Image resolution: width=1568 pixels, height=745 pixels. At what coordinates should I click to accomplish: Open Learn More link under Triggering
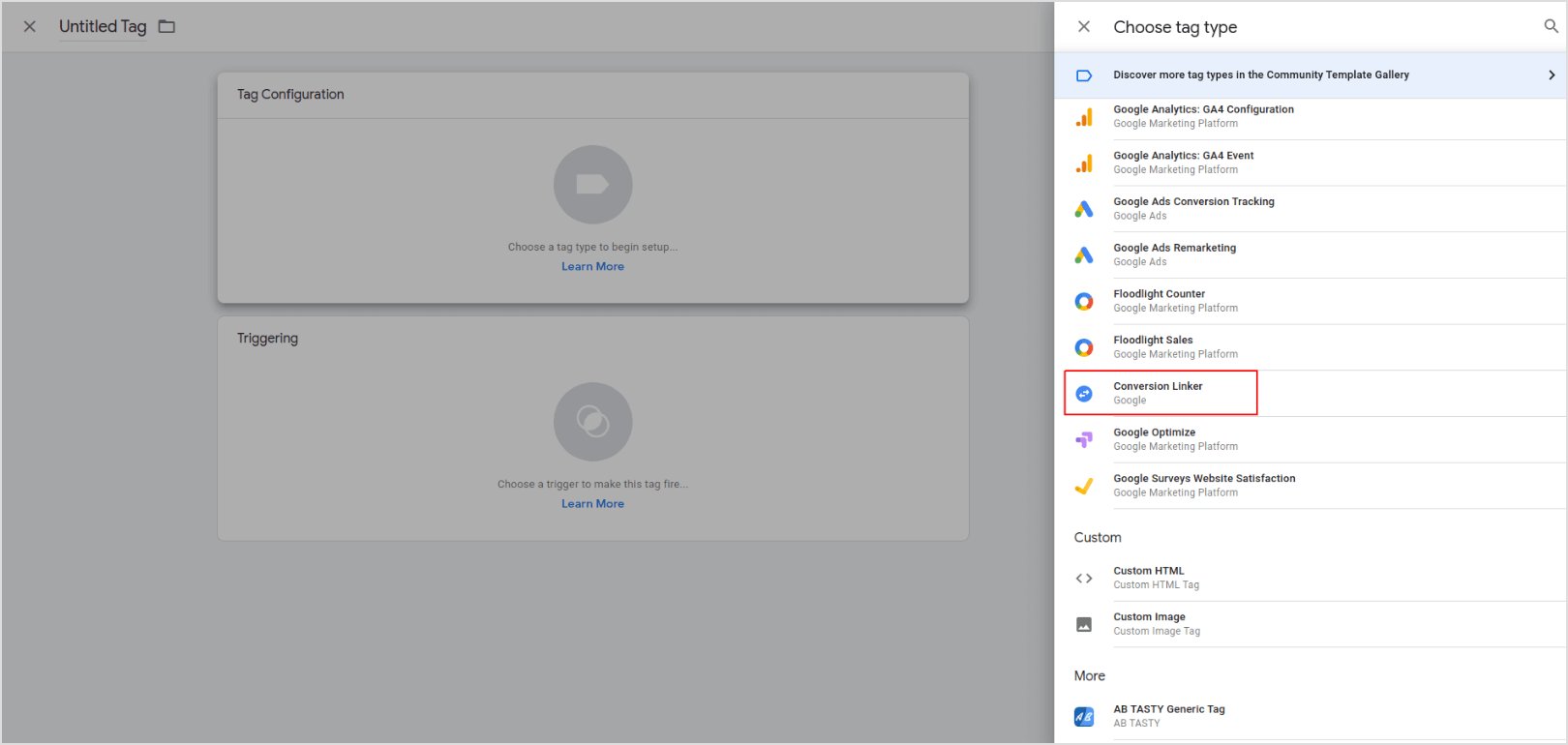point(592,504)
